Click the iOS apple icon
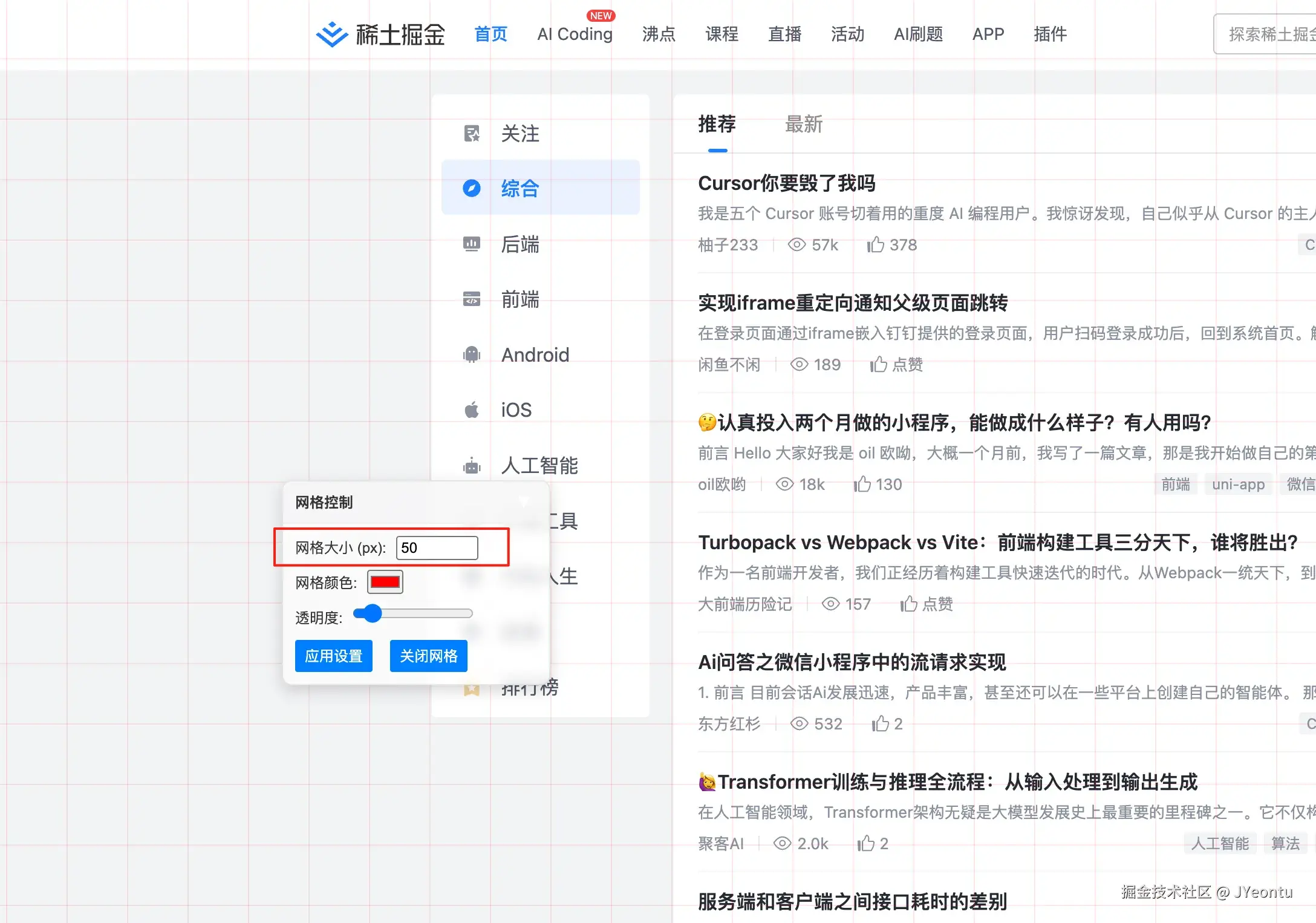Image resolution: width=1316 pixels, height=923 pixels. pos(472,410)
